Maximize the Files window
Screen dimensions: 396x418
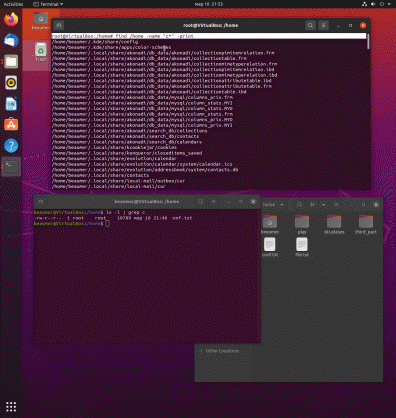point(363,205)
